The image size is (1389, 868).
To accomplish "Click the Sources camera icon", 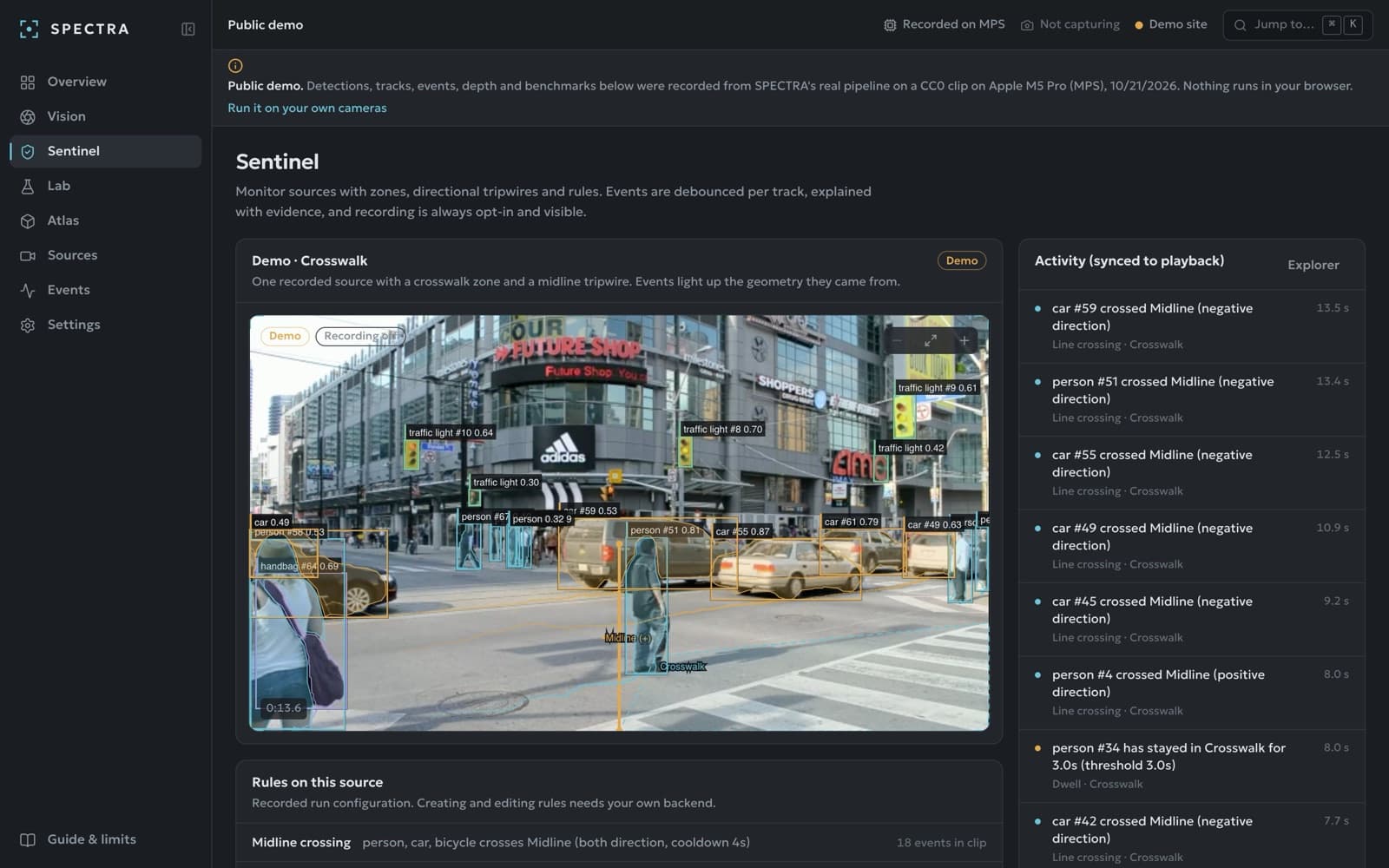I will 28,255.
